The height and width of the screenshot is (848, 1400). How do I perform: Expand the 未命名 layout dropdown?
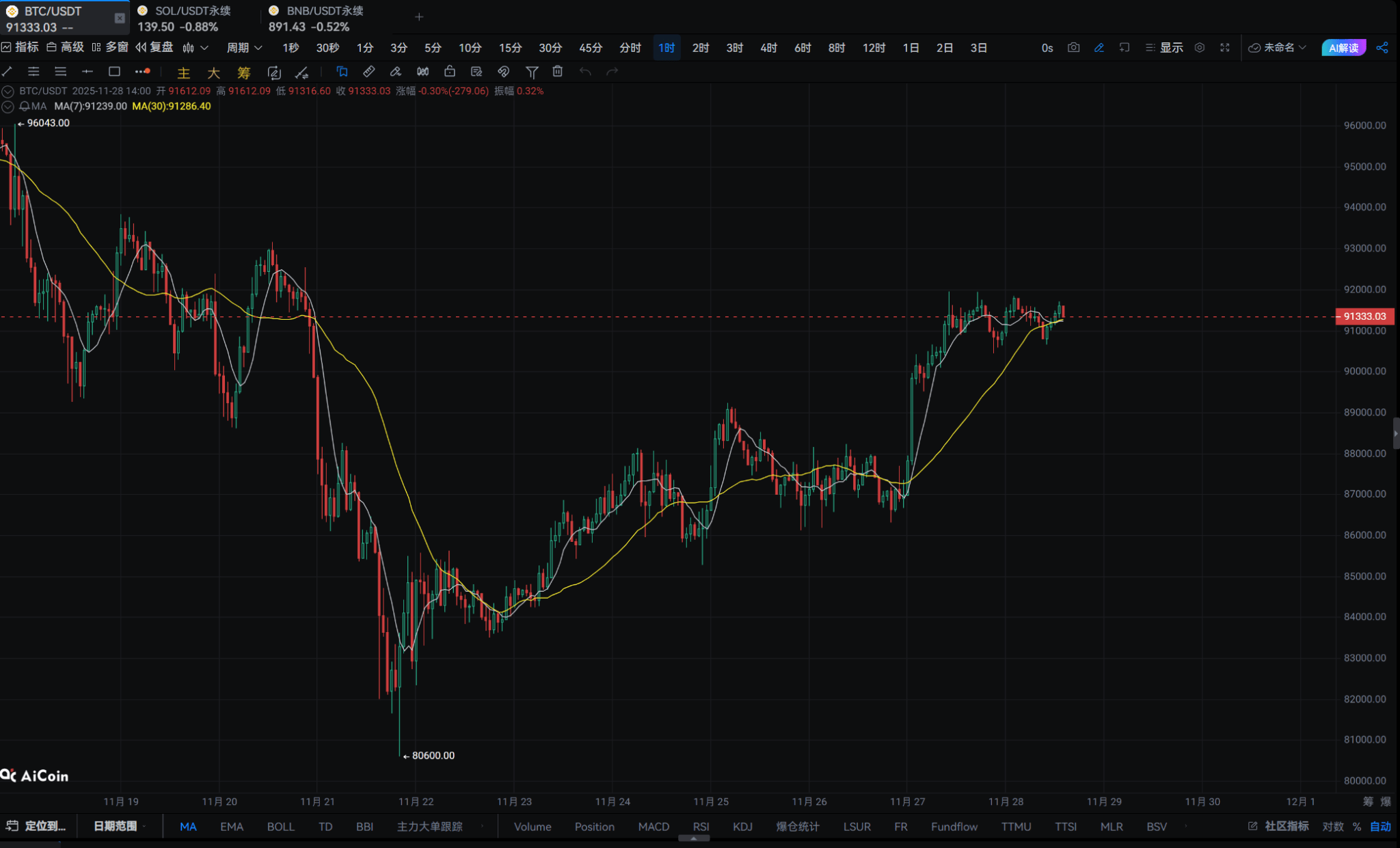point(1278,48)
